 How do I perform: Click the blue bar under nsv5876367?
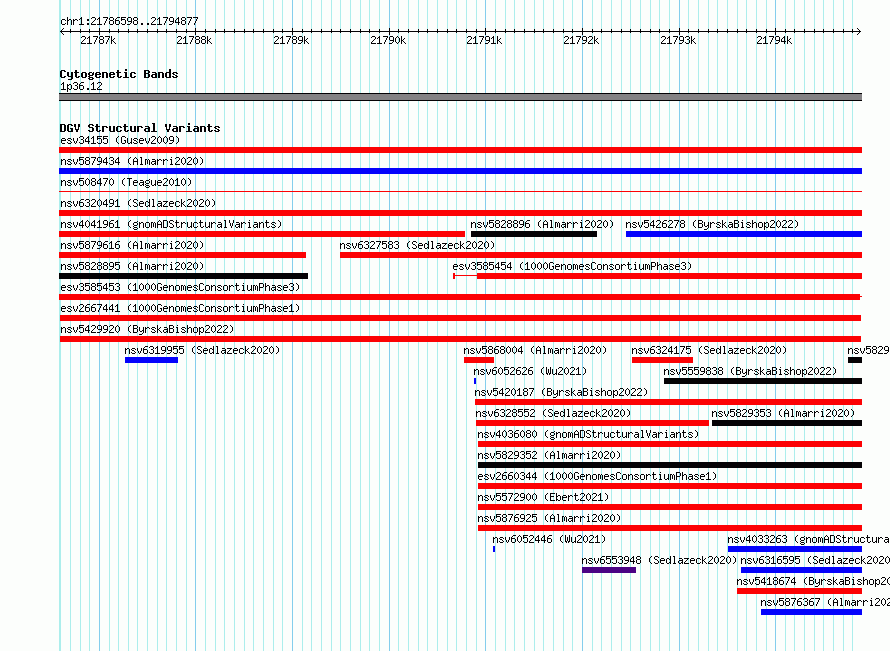point(811,612)
